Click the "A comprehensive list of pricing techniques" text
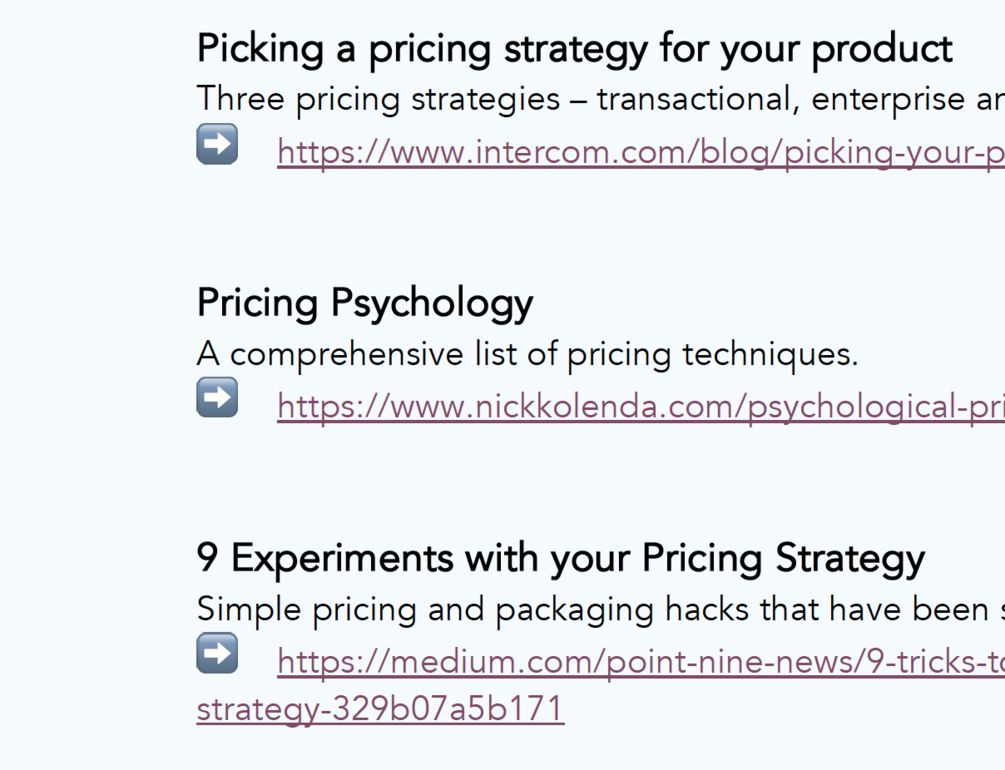The image size is (1005, 770). pos(527,354)
